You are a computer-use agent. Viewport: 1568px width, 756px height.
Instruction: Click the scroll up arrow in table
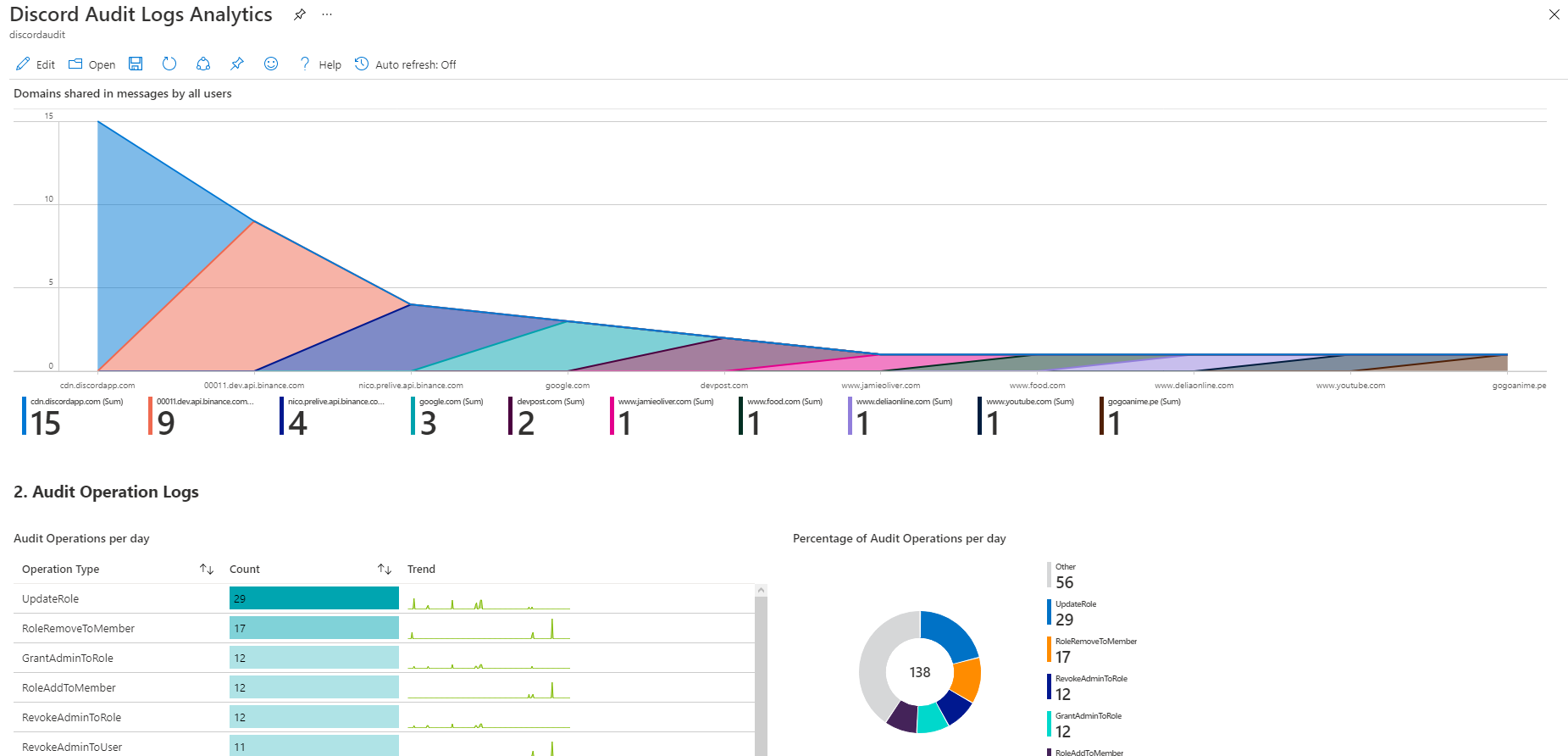[761, 590]
